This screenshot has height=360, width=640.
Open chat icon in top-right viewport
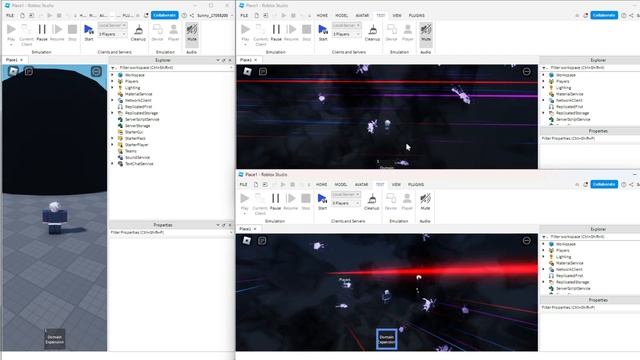pos(263,71)
